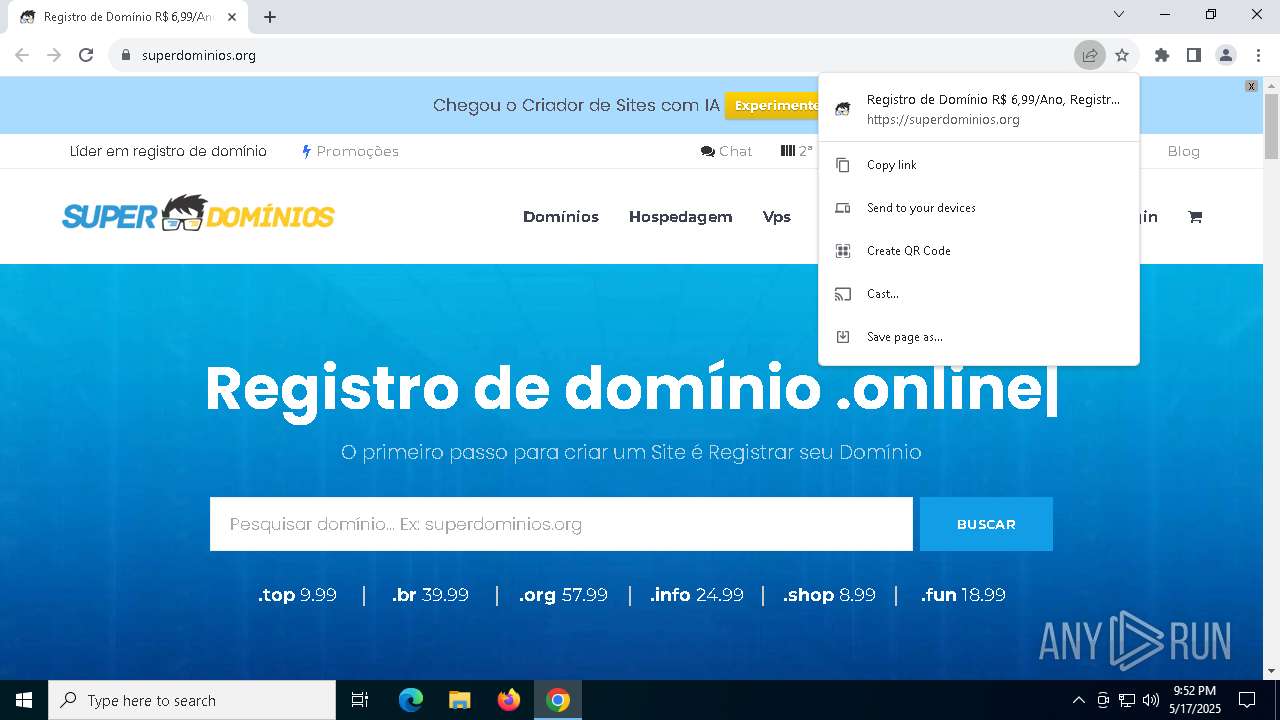Click the 2ª via barcode link

click(797, 151)
